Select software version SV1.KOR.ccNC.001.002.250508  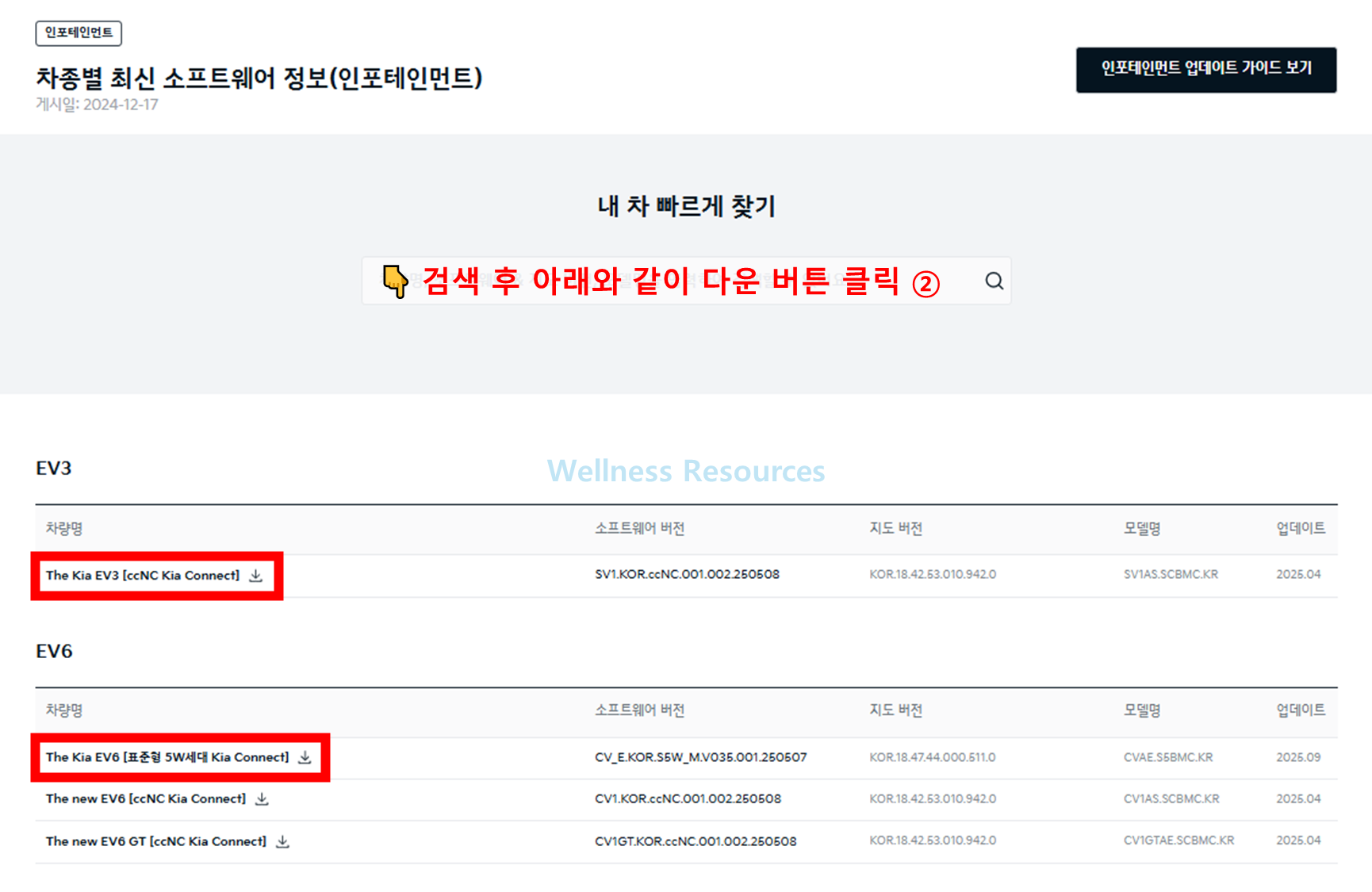[687, 575]
